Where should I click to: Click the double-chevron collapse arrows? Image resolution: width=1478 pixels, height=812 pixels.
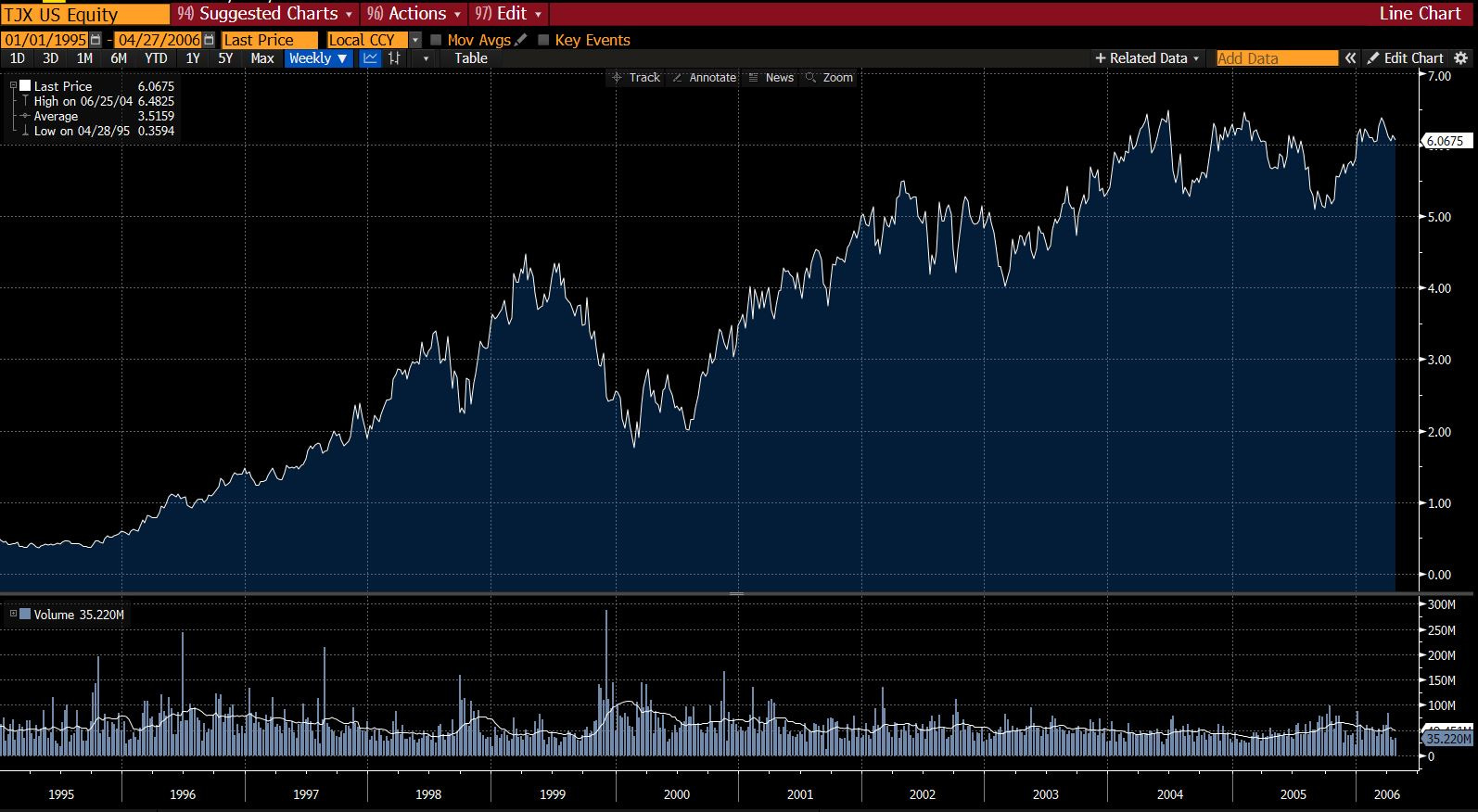pyautogui.click(x=1351, y=58)
